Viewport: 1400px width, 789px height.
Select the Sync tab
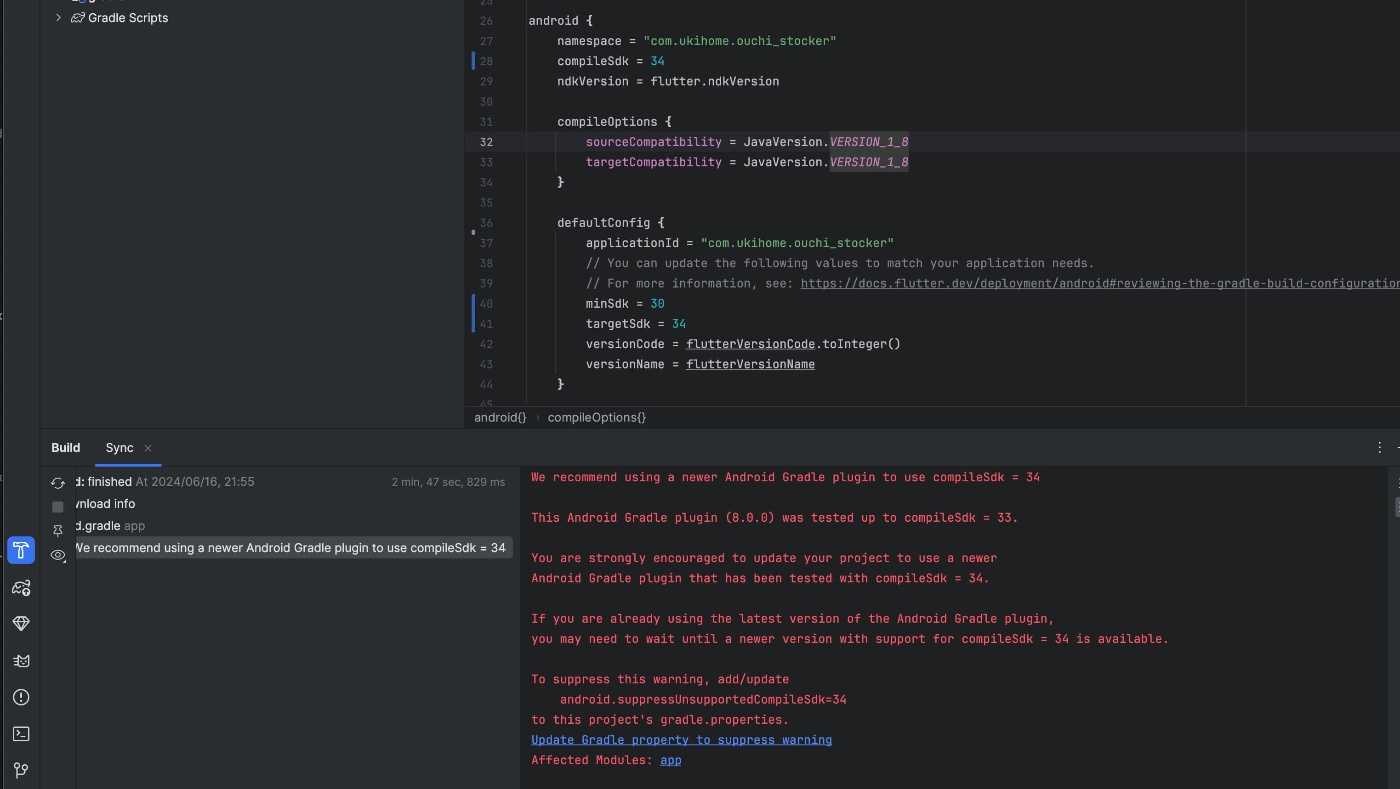118,448
